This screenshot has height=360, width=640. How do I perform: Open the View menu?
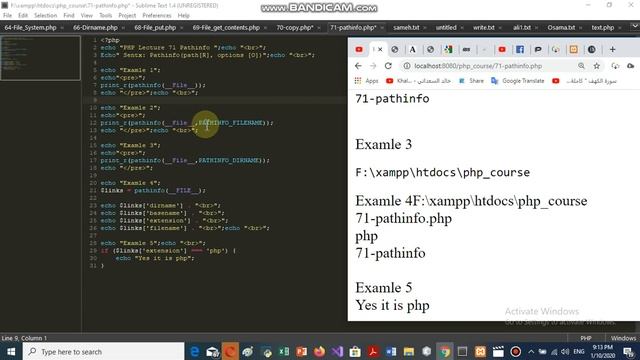[87, 16]
